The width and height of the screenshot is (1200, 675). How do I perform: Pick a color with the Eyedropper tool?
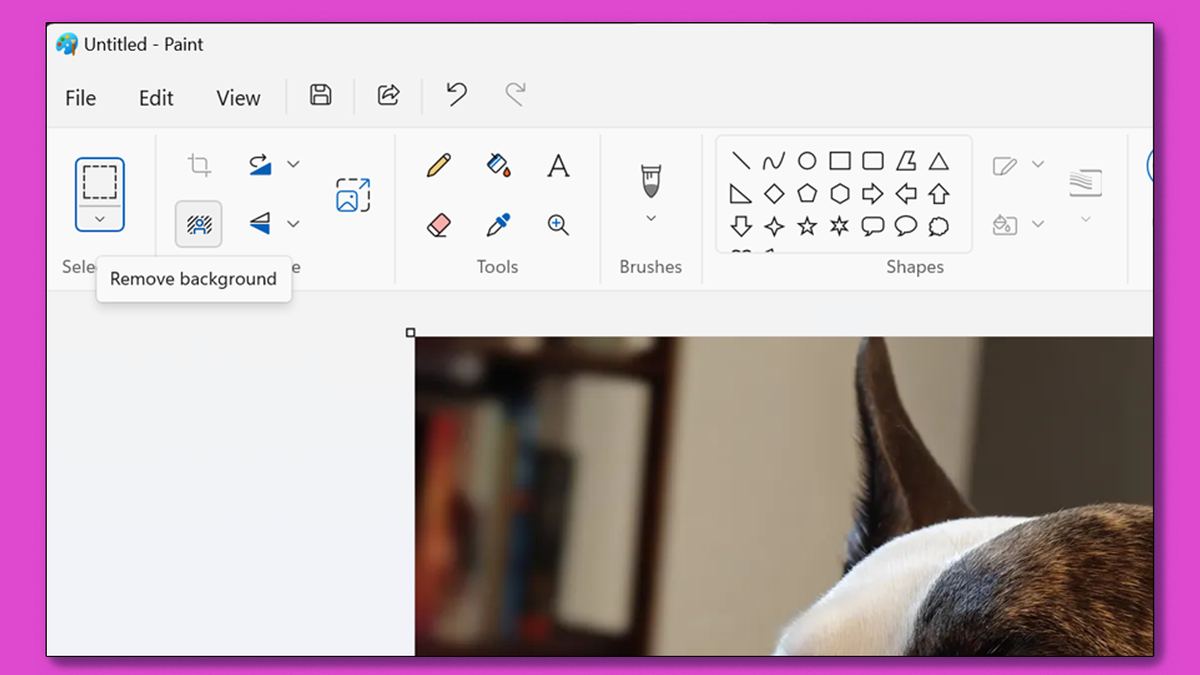pyautogui.click(x=497, y=224)
